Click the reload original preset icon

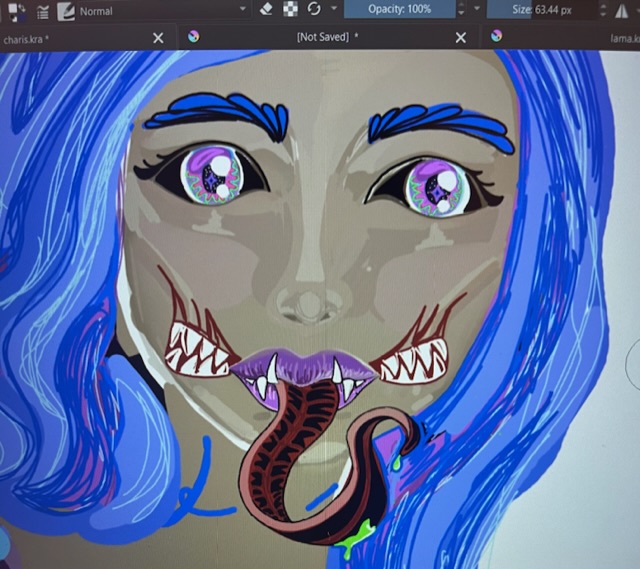(314, 9)
